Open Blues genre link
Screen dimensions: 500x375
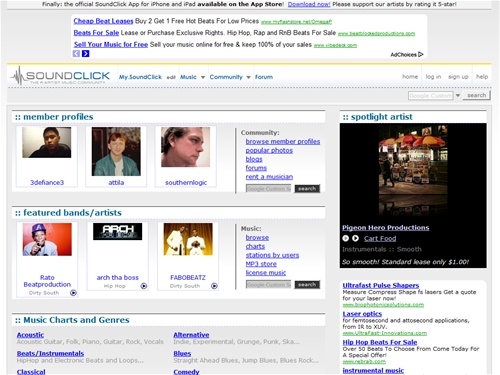pos(182,353)
